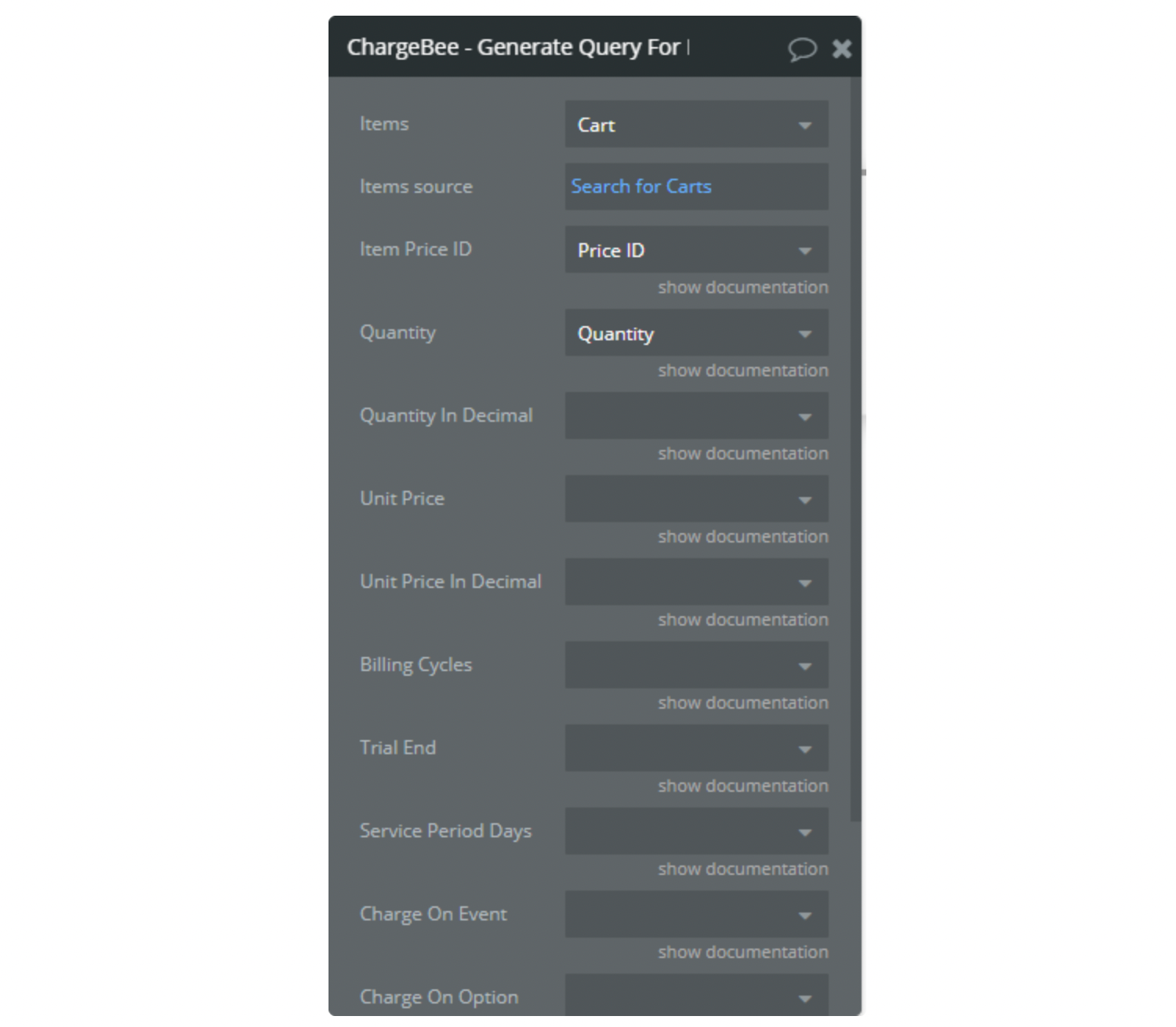Screen dimensions: 1176x1027
Task: Click the Item Price ID label
Action: point(416,249)
